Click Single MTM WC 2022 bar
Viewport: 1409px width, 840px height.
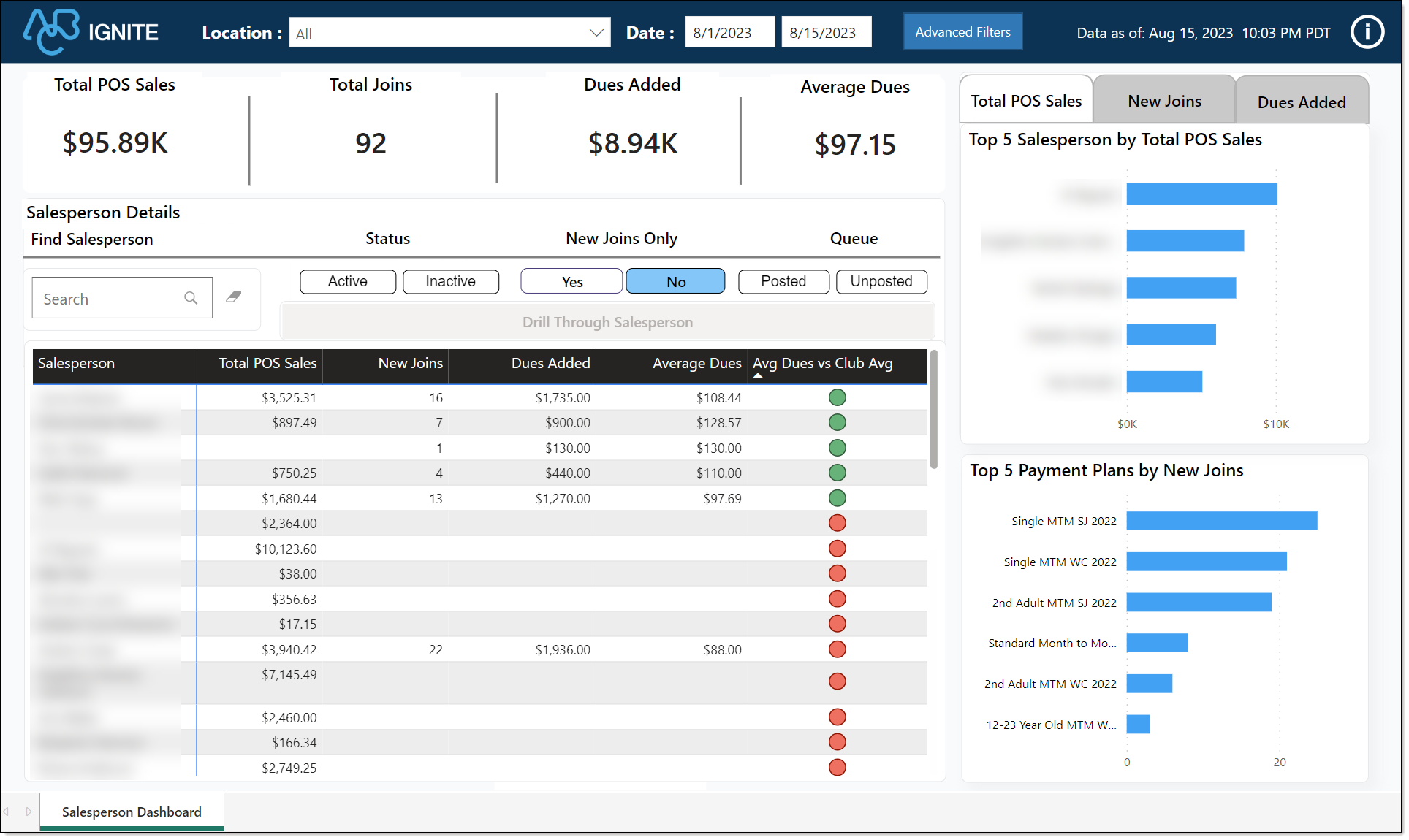point(1207,562)
